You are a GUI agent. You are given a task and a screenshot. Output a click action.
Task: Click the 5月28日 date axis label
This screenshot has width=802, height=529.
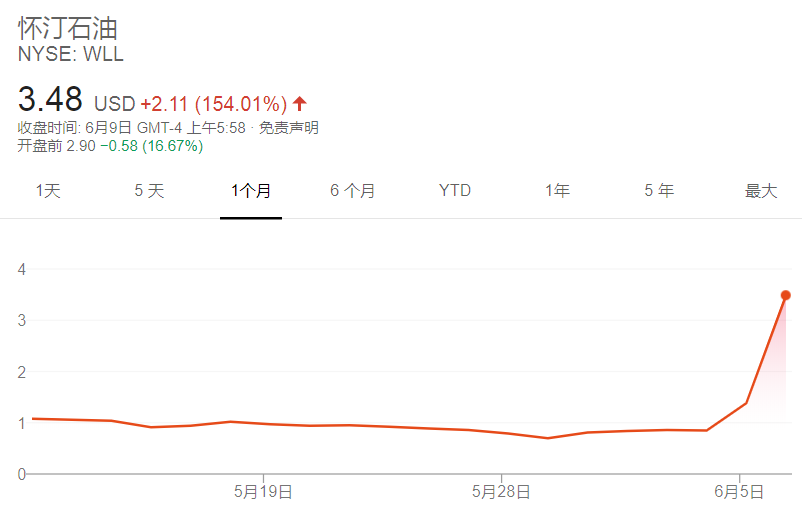[x=501, y=492]
